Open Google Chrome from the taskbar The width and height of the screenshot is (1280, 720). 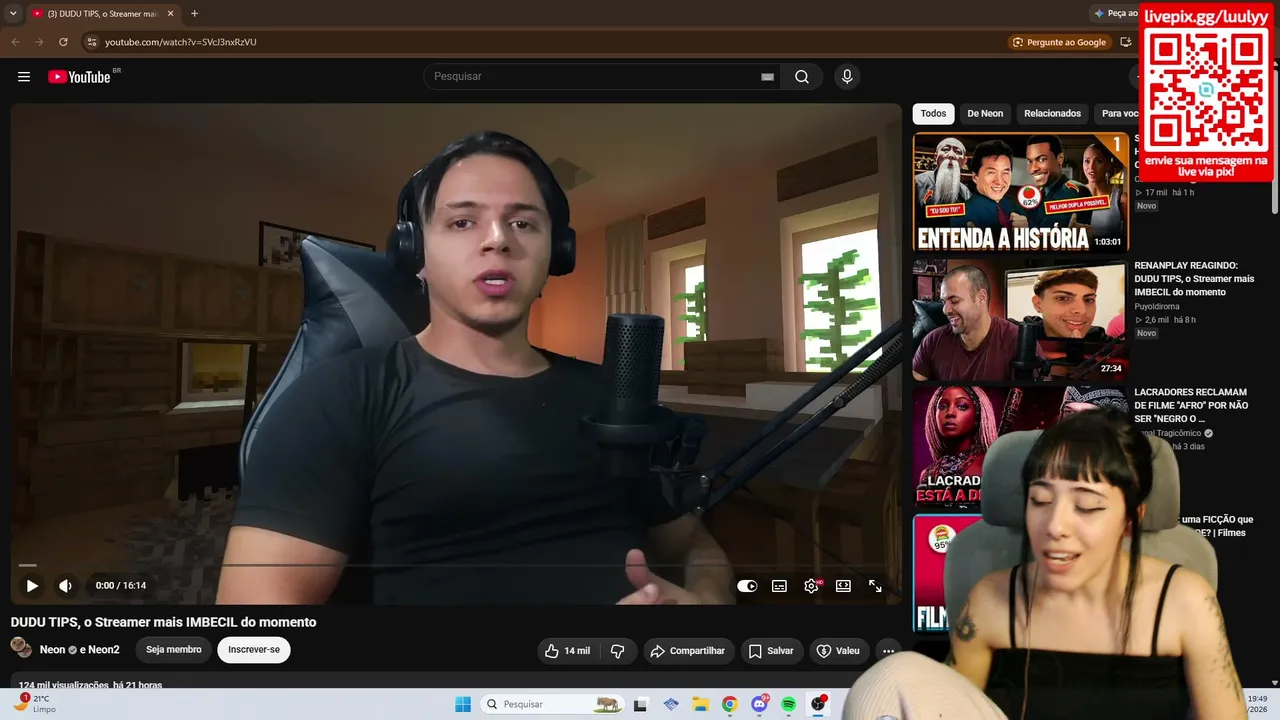pyautogui.click(x=730, y=704)
